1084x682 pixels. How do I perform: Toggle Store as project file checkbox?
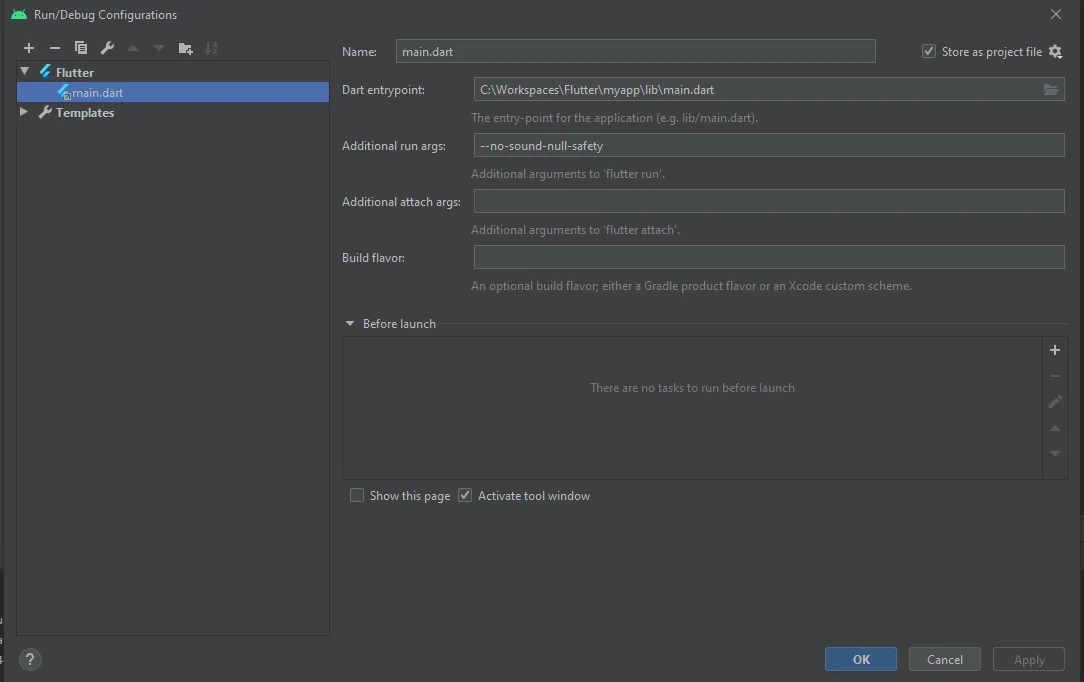pos(928,51)
